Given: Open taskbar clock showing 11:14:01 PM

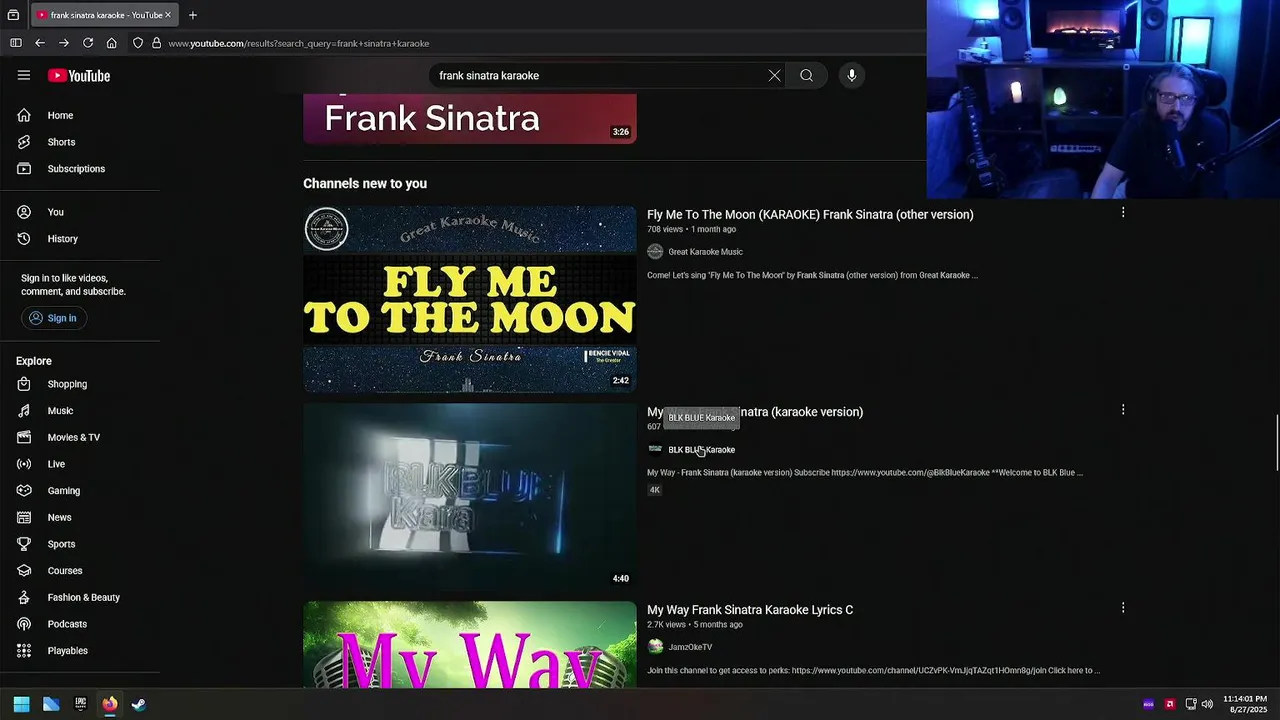Looking at the screenshot, I should 1245,704.
